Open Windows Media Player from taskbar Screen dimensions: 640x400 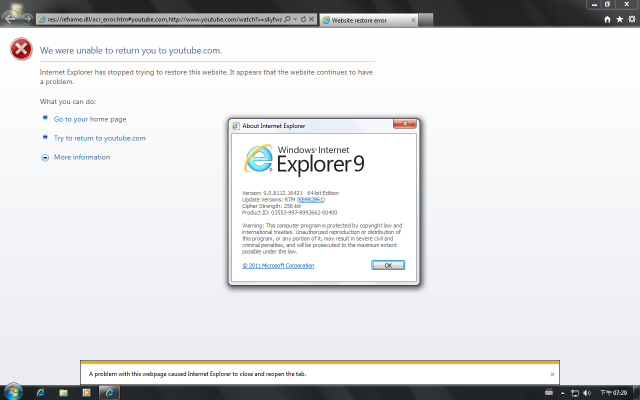click(x=86, y=393)
